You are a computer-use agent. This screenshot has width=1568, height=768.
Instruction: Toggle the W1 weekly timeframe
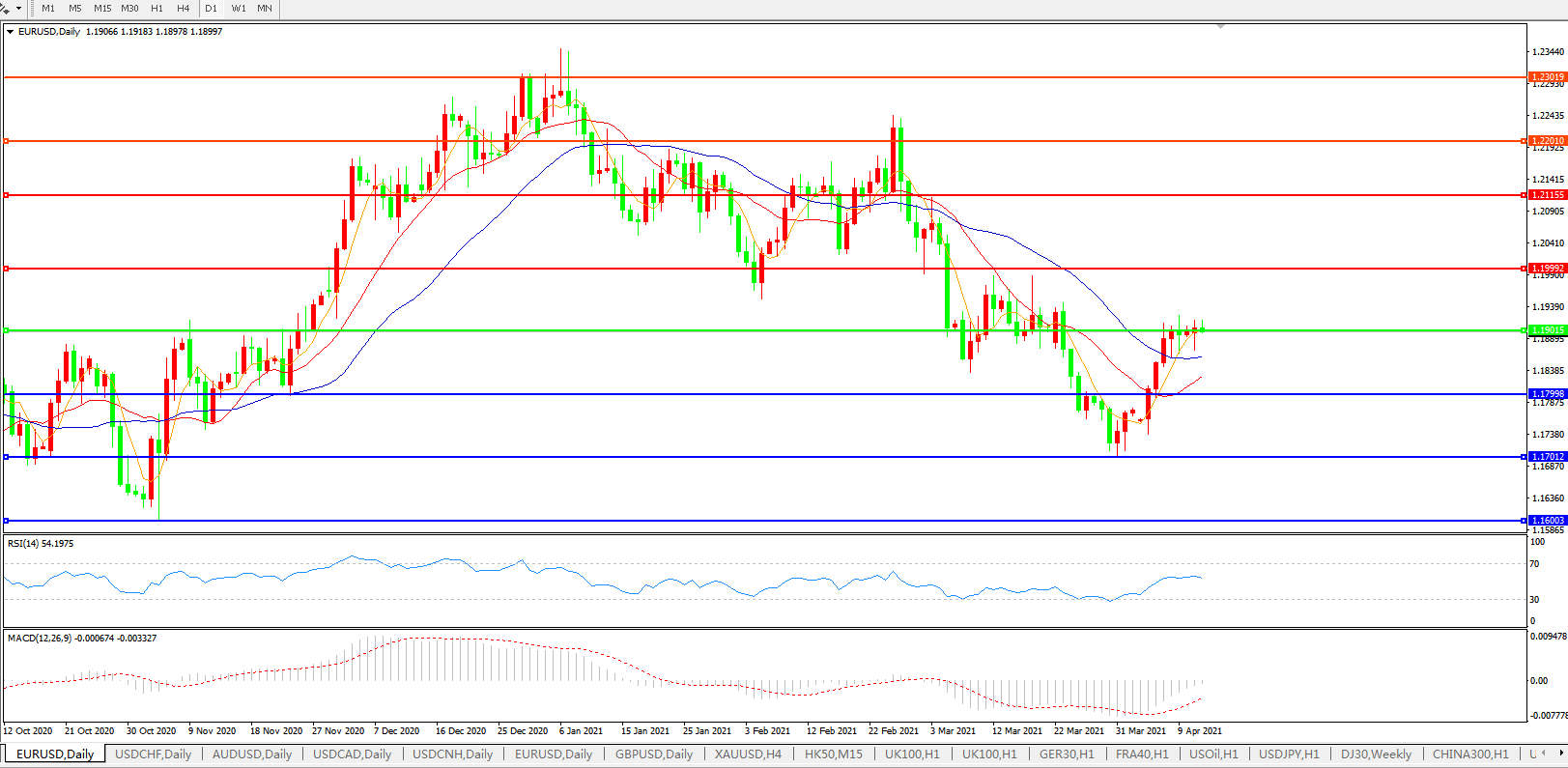[x=239, y=8]
